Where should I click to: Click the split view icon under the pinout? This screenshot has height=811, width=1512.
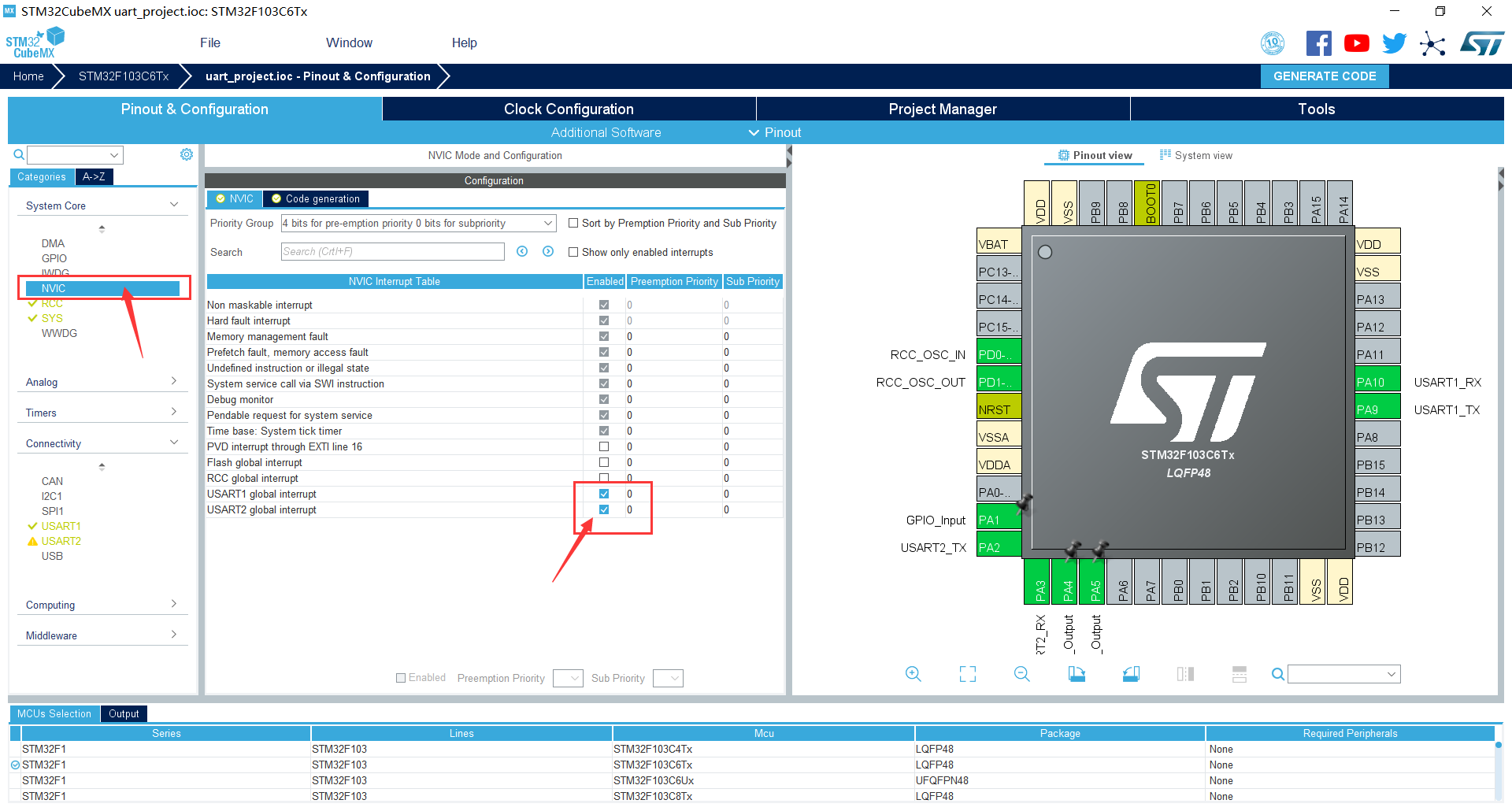coord(1185,674)
